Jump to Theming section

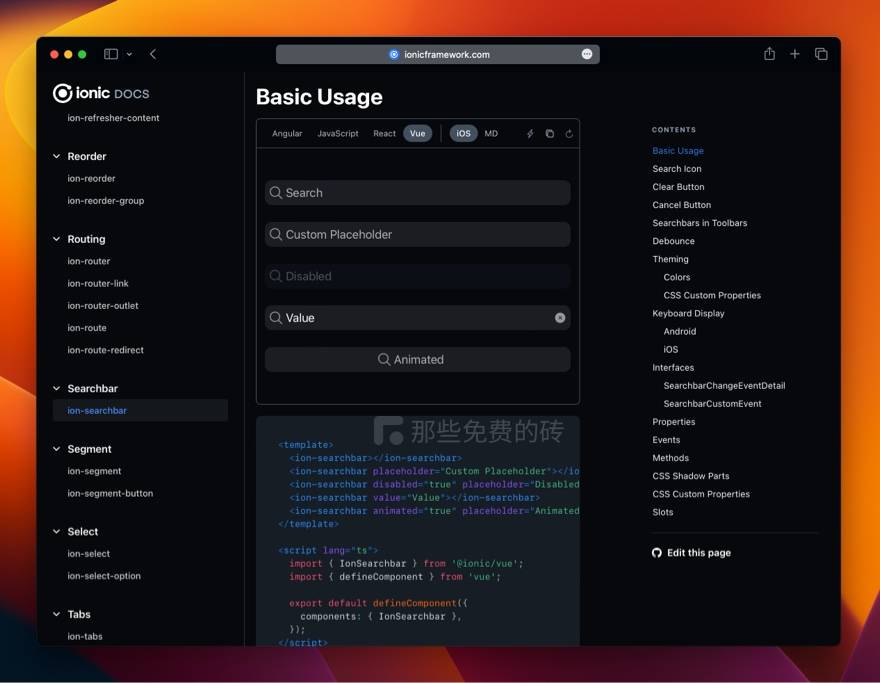(670, 259)
